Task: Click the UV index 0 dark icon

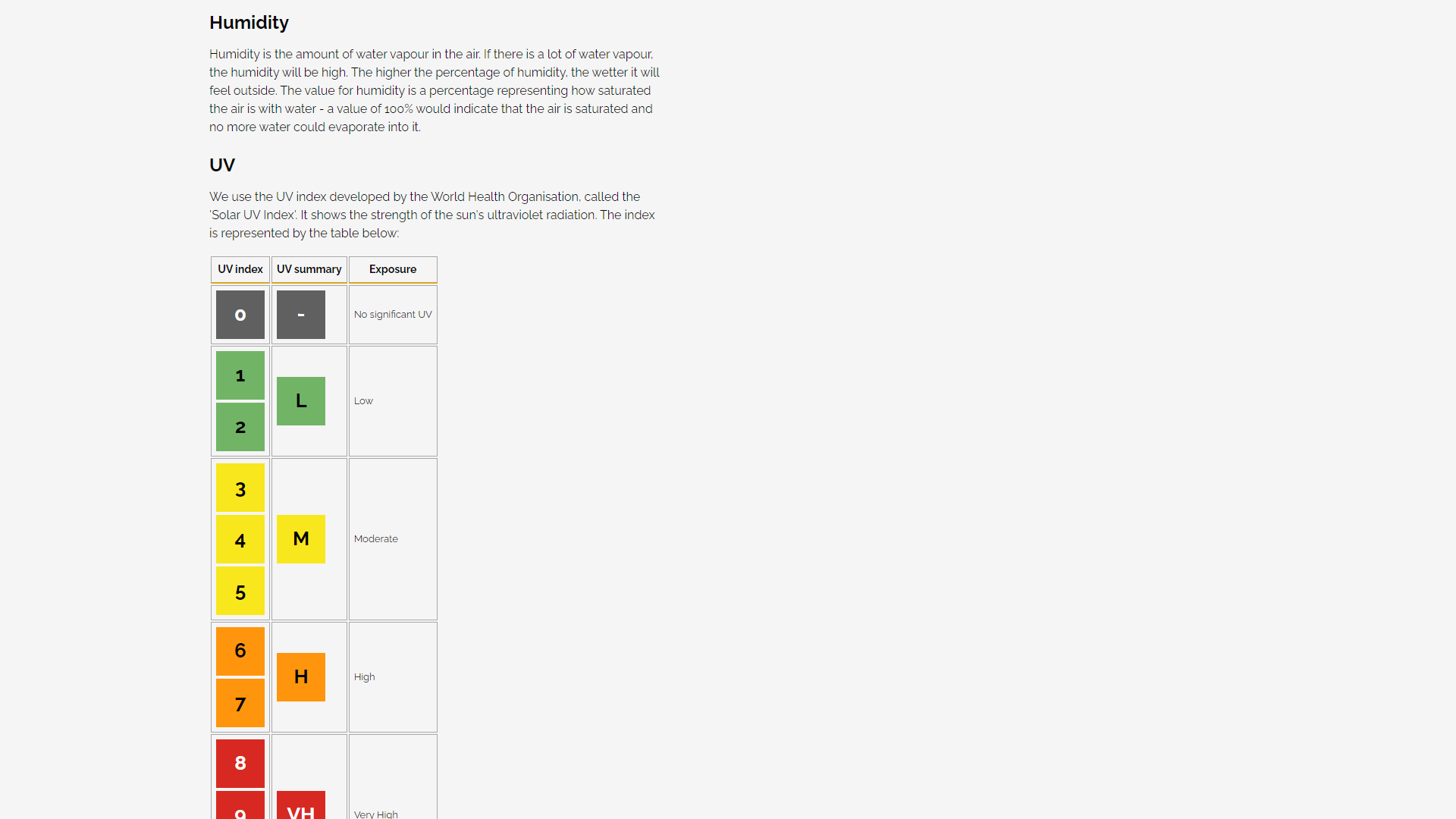Action: [x=241, y=314]
